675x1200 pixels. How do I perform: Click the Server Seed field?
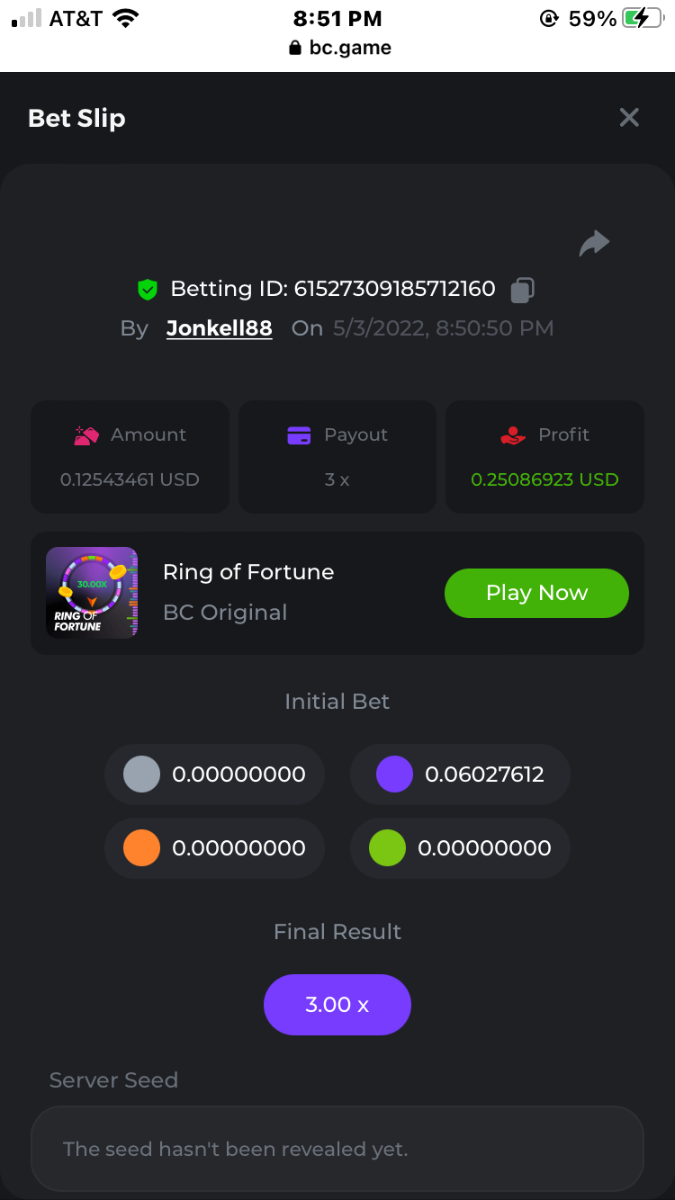coord(337,1149)
